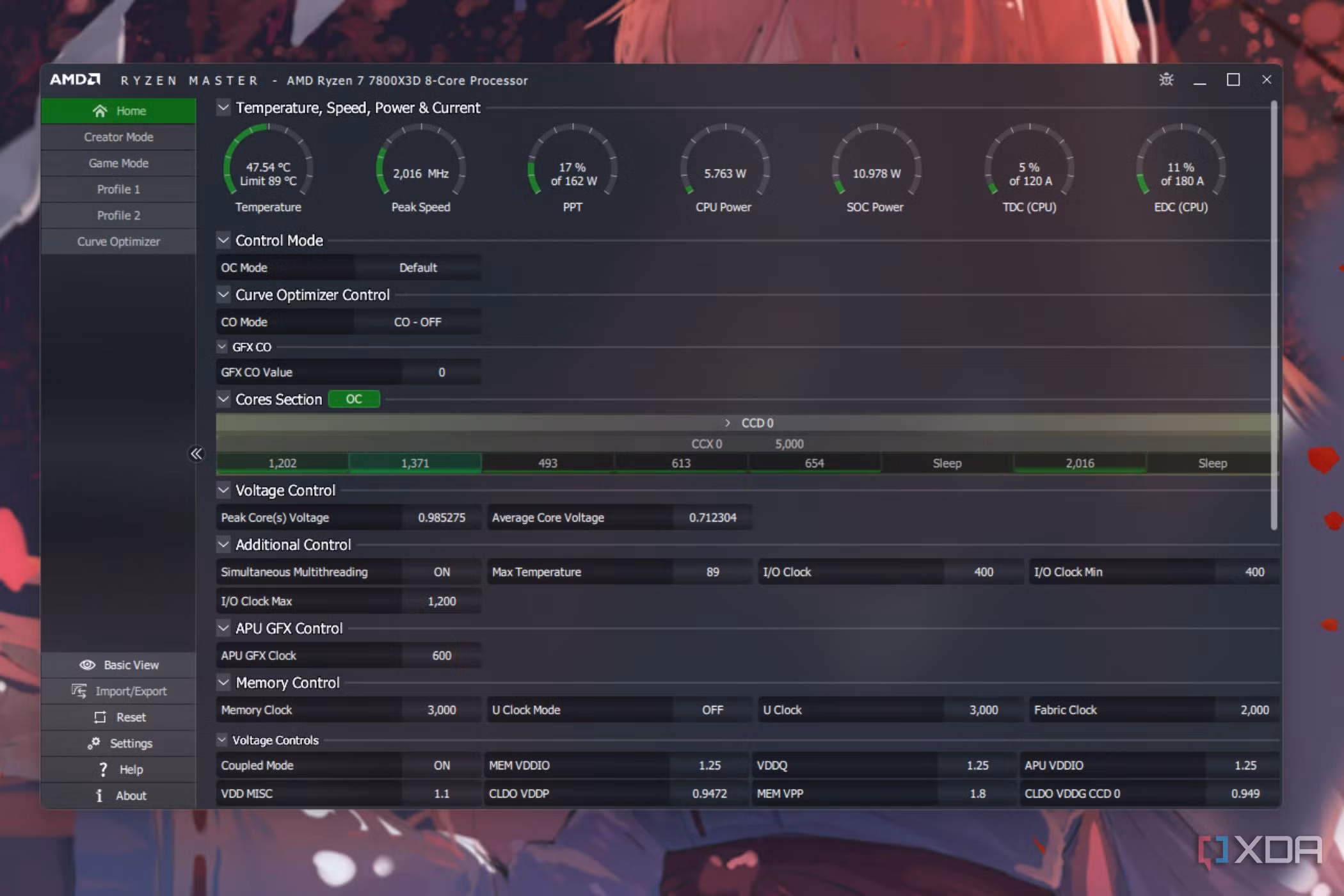
Task: Click the bug report icon in the titlebar
Action: pyautogui.click(x=1166, y=80)
